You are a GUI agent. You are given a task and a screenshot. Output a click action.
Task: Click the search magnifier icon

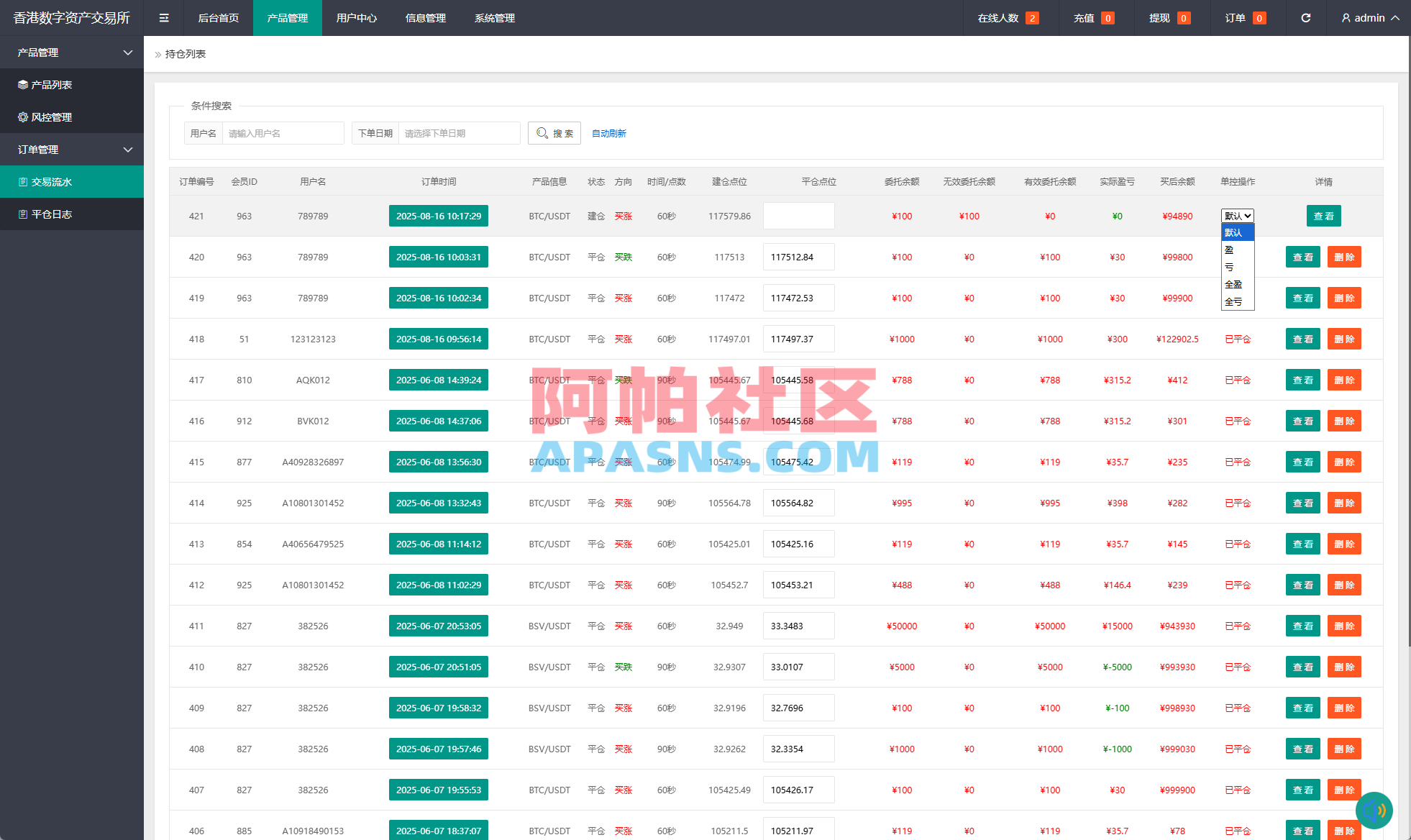tap(543, 132)
